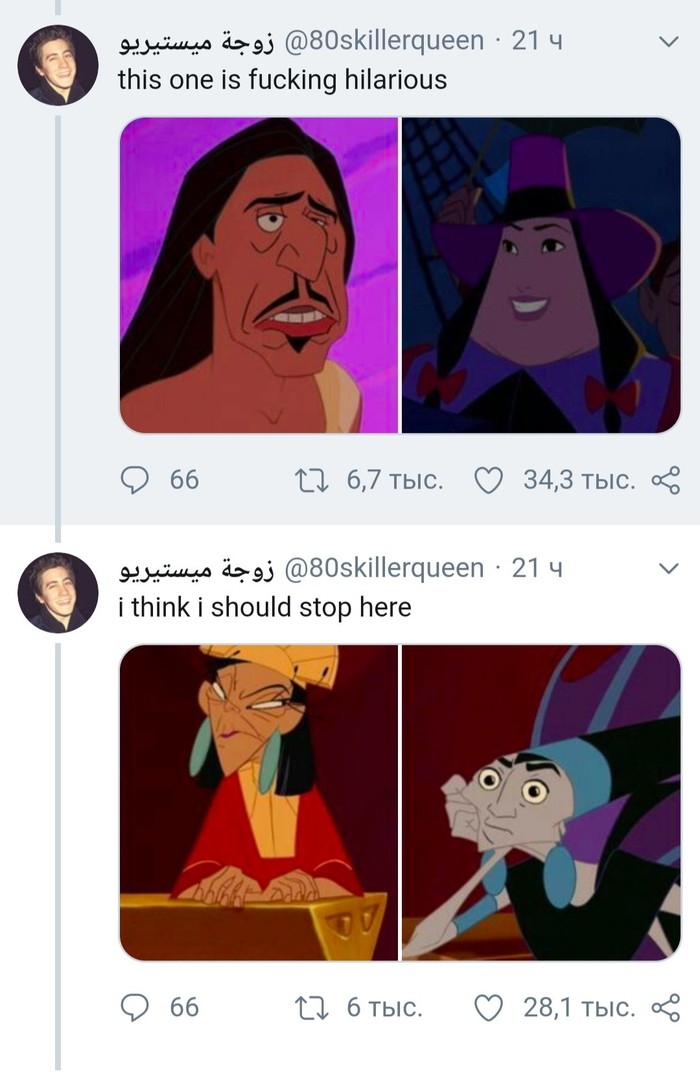
Task: Open profile avatar on first tweet
Action: pyautogui.click(x=57, y=65)
